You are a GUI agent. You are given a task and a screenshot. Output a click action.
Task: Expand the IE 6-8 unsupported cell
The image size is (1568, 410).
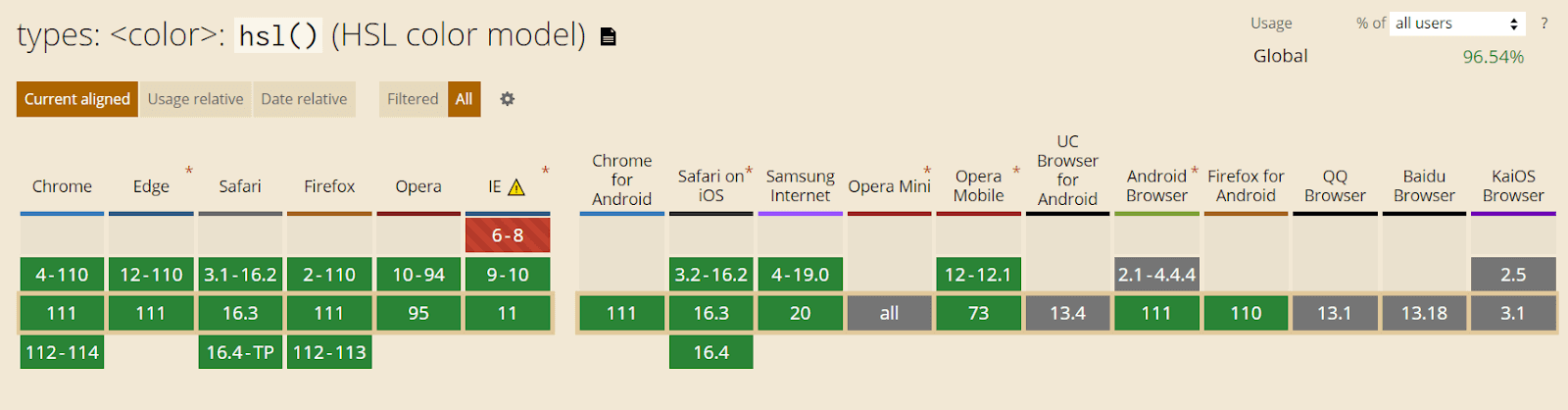[x=508, y=235]
